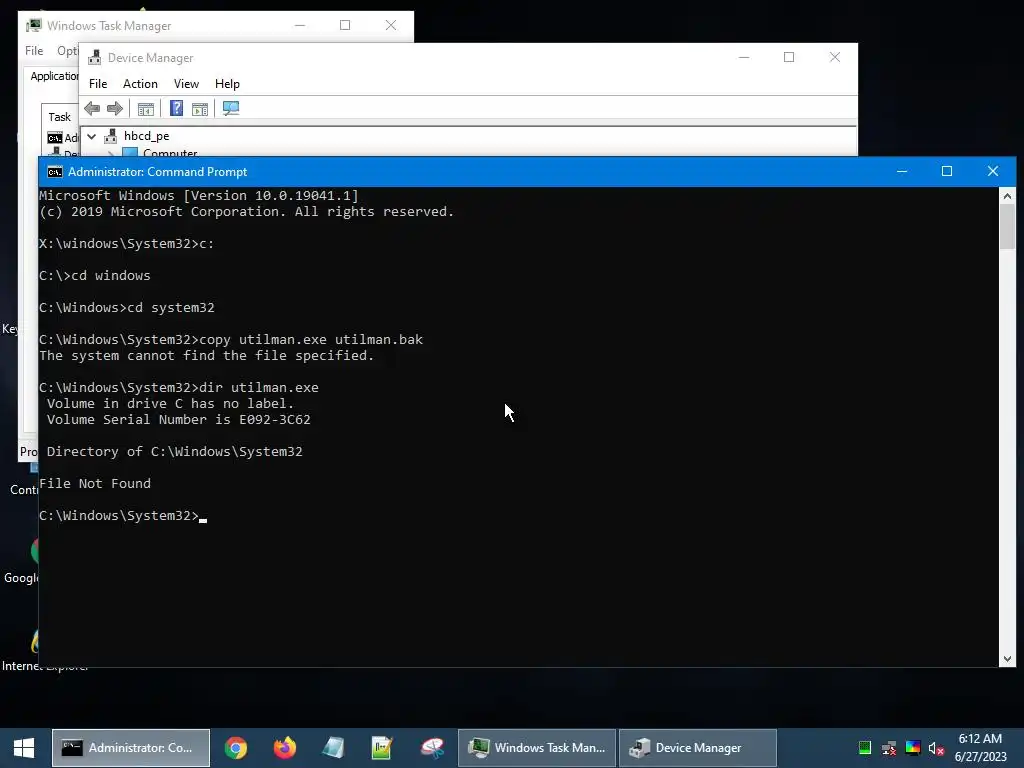The image size is (1024, 768).
Task: Click 'Volume in drive C has no label.' line
Action: point(170,404)
